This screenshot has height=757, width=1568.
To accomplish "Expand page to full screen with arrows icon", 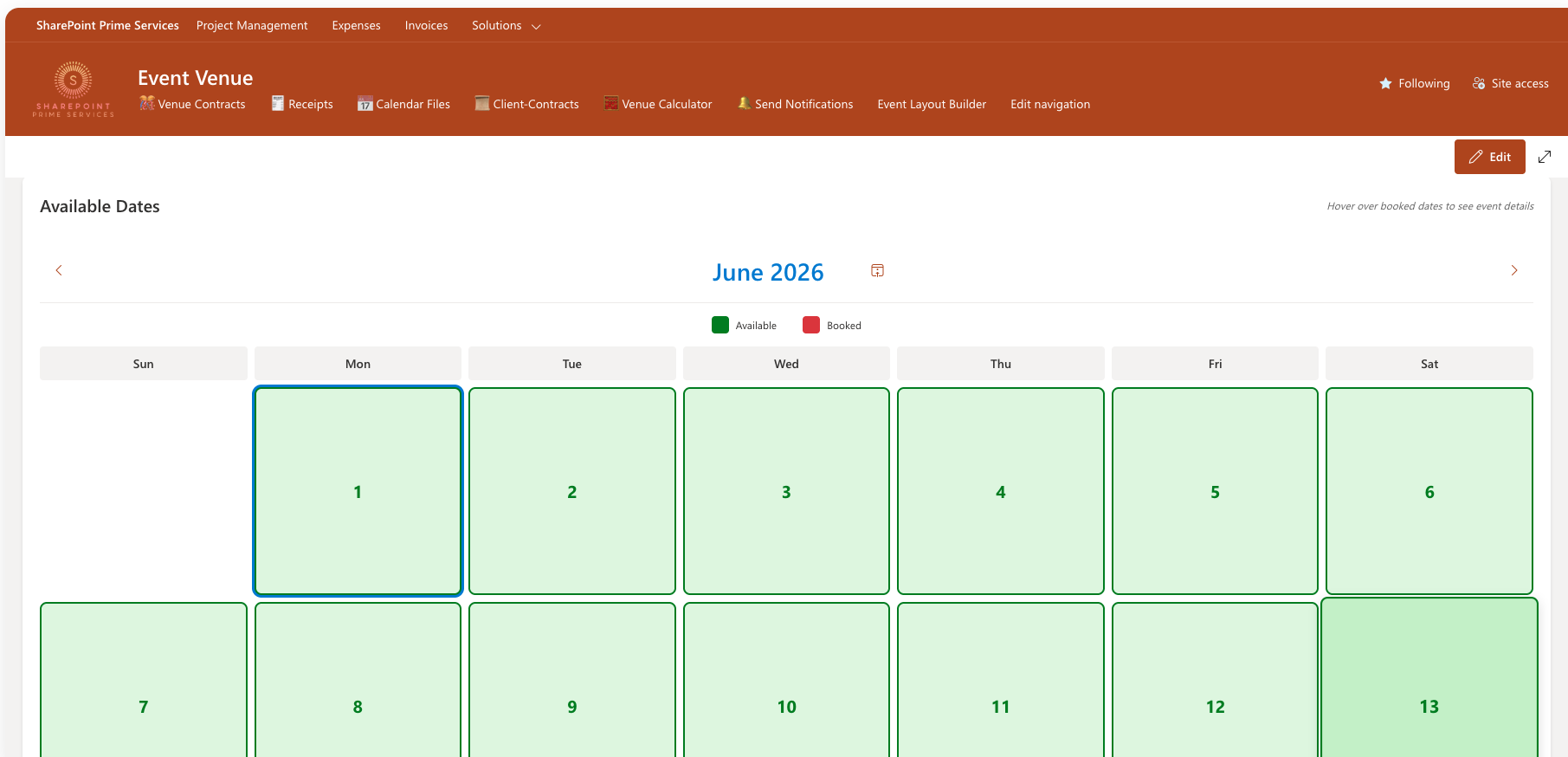I will point(1545,157).
